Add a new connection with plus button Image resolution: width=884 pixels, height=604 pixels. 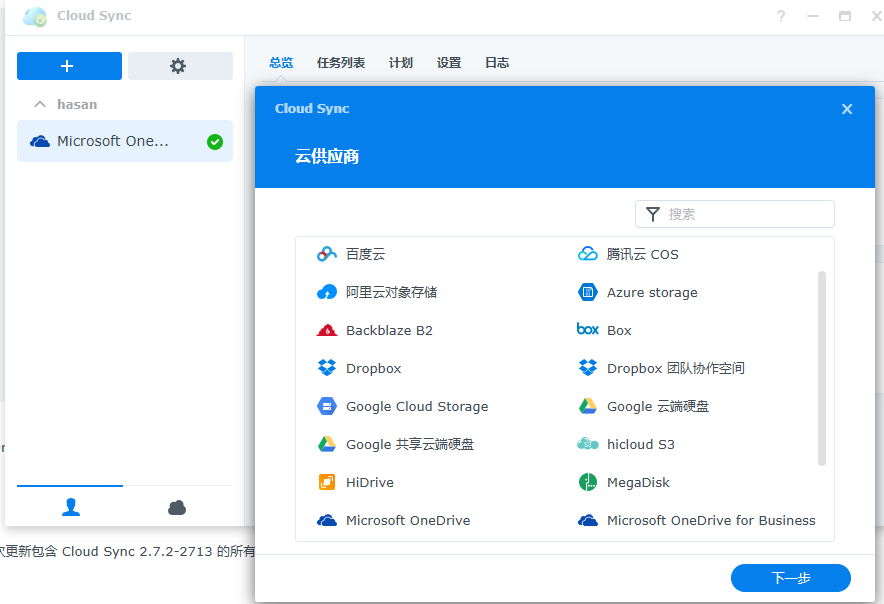pyautogui.click(x=69, y=66)
